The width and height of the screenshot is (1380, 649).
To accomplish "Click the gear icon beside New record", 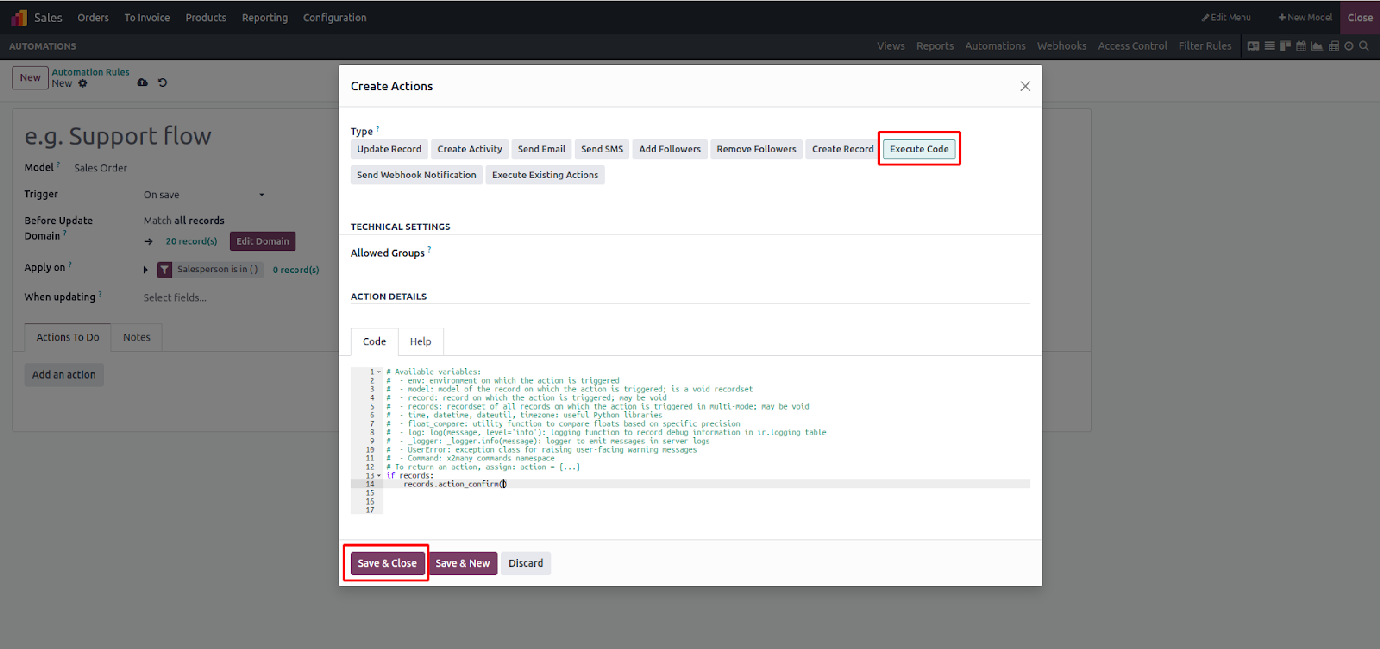I will tap(83, 84).
